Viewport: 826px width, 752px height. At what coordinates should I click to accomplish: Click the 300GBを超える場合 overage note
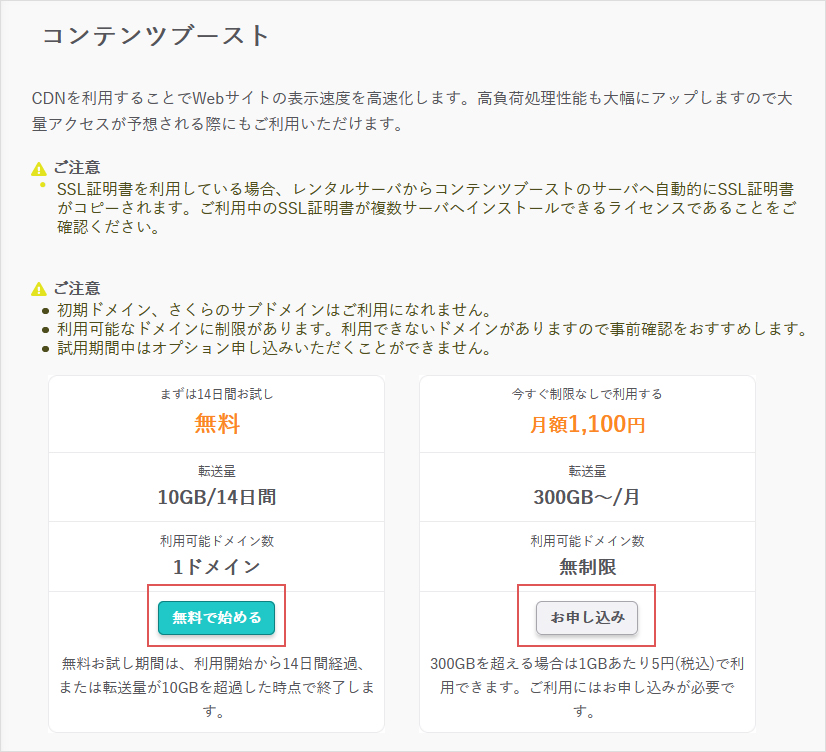pyautogui.click(x=587, y=688)
